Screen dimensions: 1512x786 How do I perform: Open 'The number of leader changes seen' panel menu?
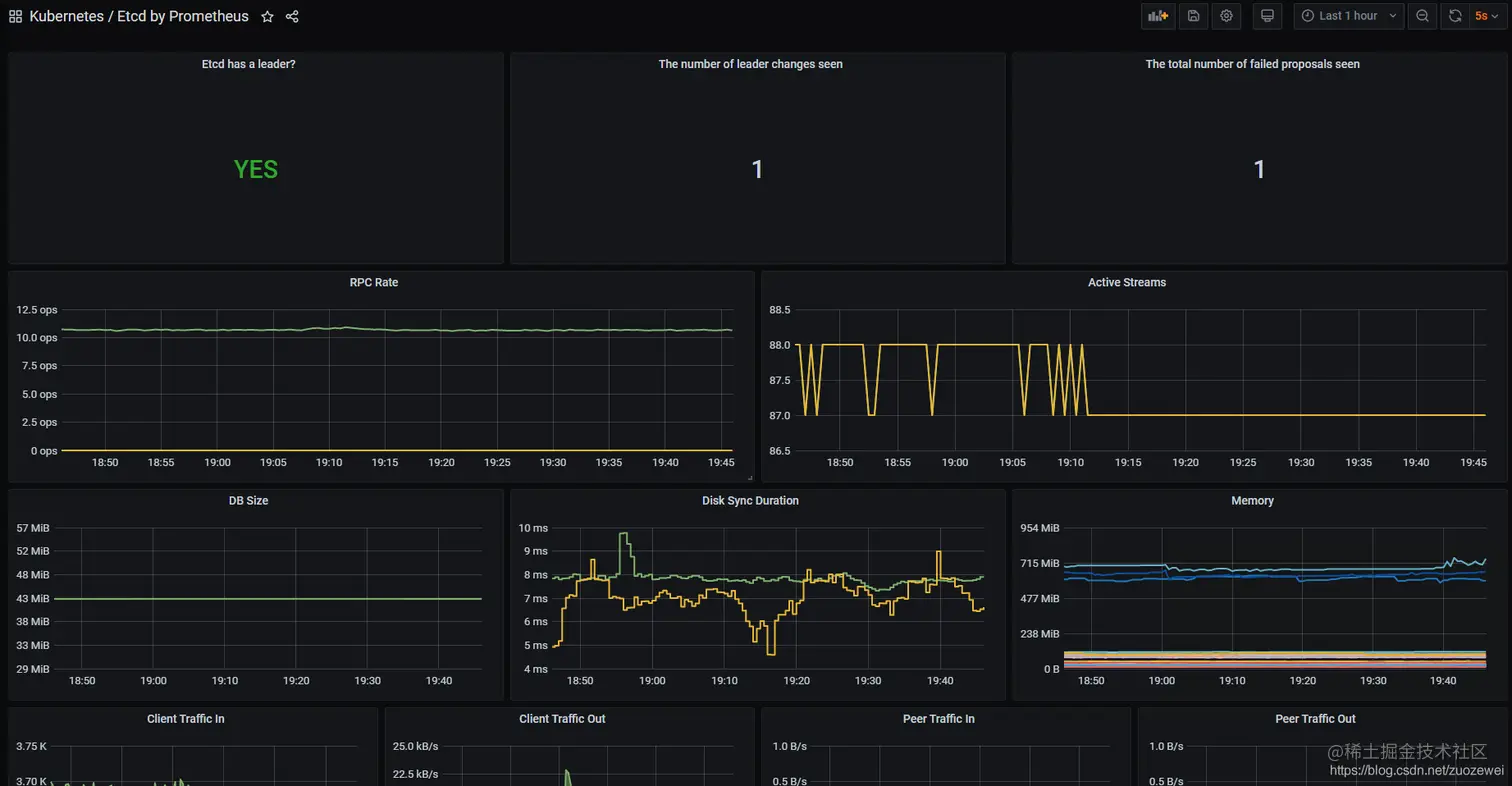(x=750, y=64)
